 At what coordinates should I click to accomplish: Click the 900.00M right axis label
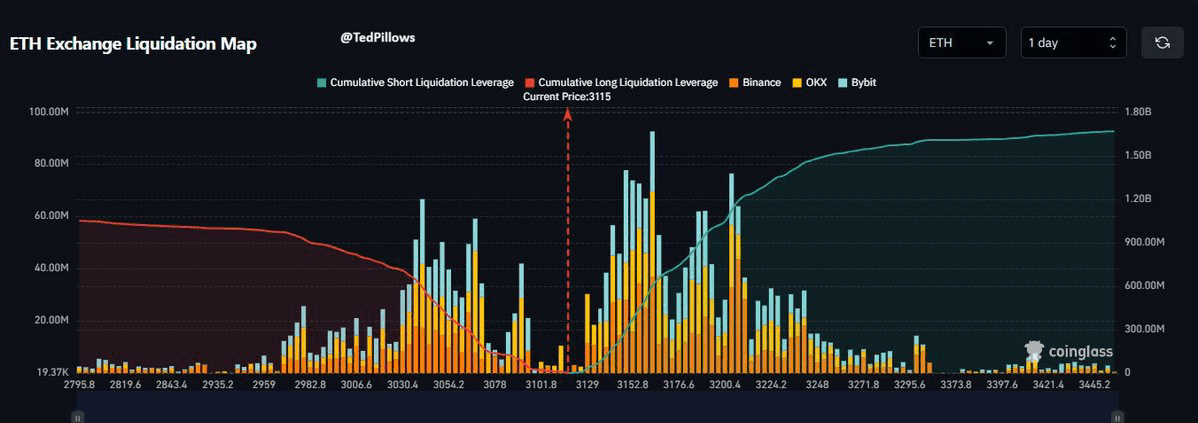pyautogui.click(x=1145, y=242)
